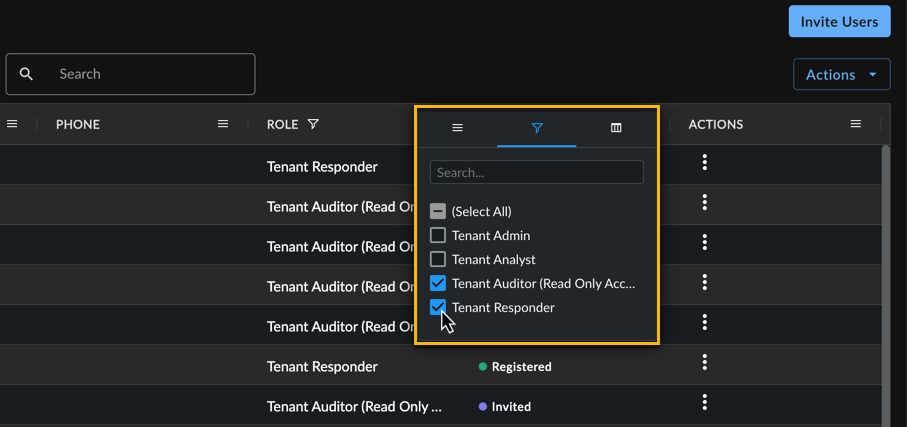907x427 pixels.
Task: Expand the Actions dropdown button
Action: pyautogui.click(x=842, y=75)
